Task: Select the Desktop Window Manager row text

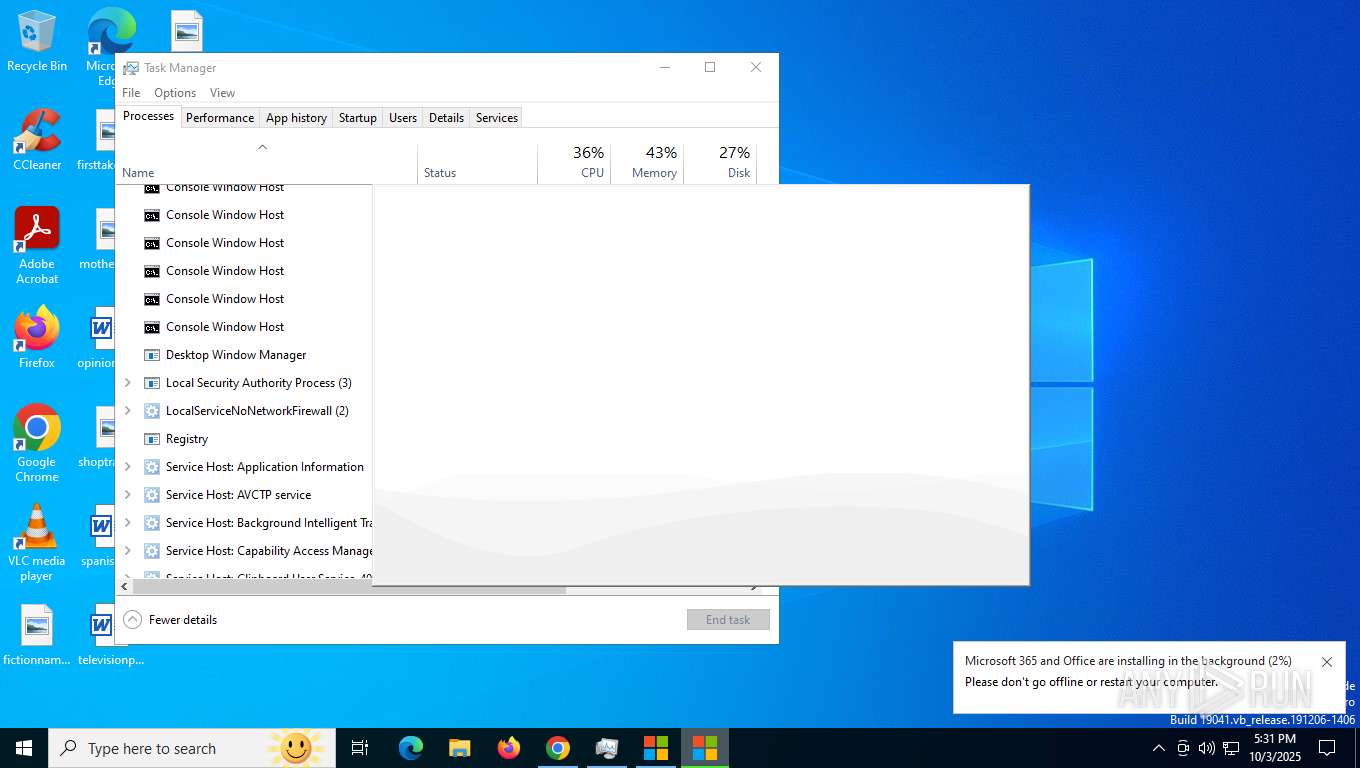Action: tap(236, 355)
